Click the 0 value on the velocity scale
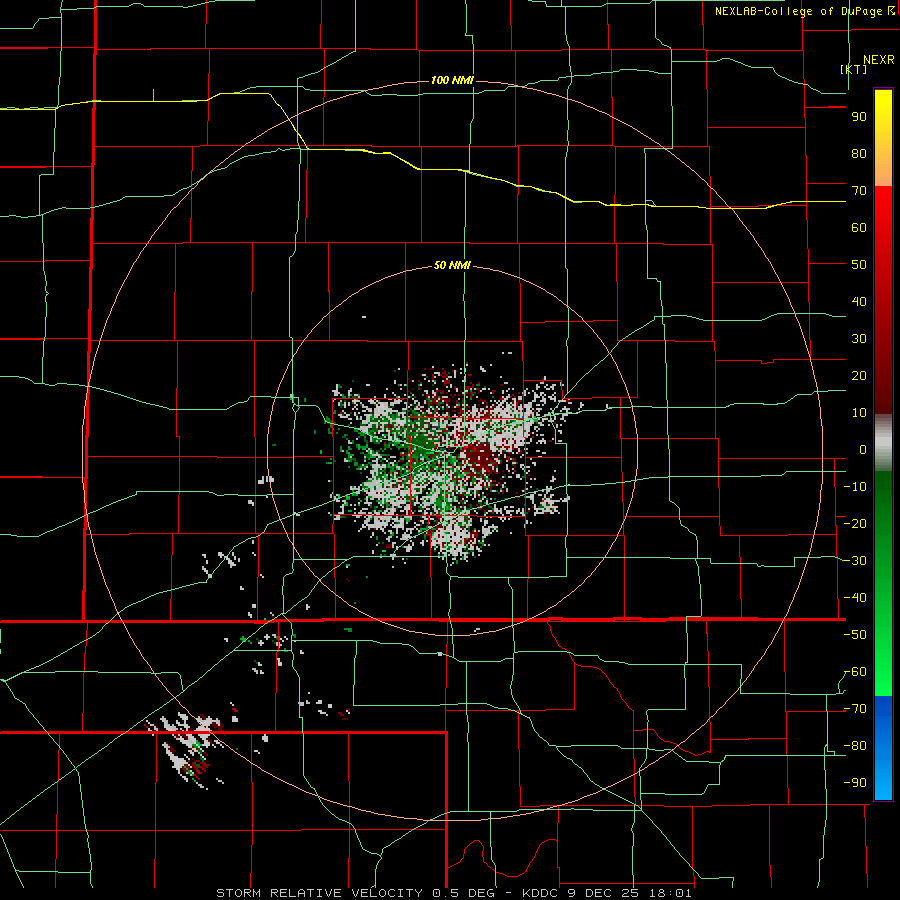This screenshot has height=900, width=900. [x=863, y=450]
